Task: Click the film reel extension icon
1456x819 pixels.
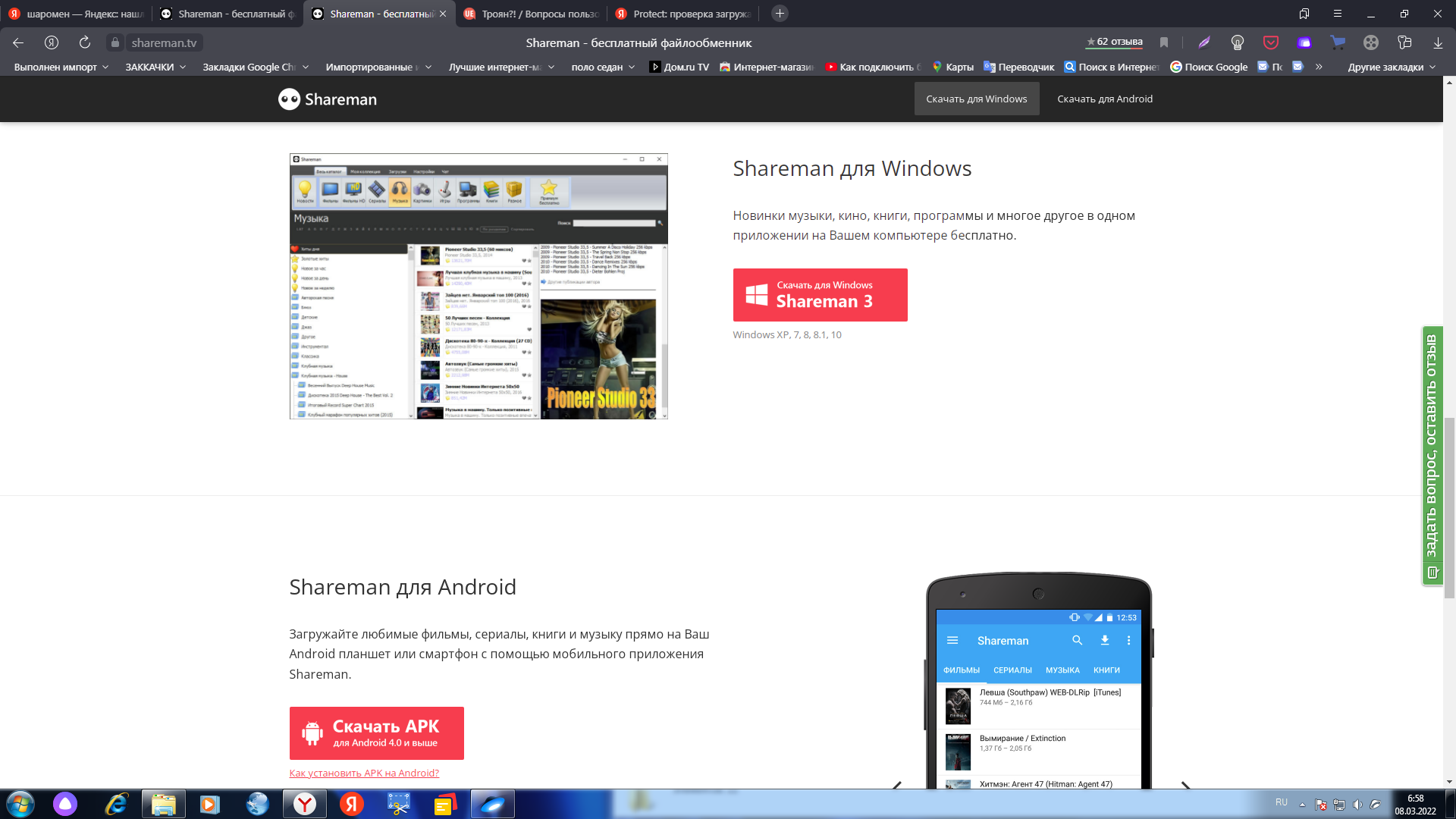Action: [x=1371, y=43]
